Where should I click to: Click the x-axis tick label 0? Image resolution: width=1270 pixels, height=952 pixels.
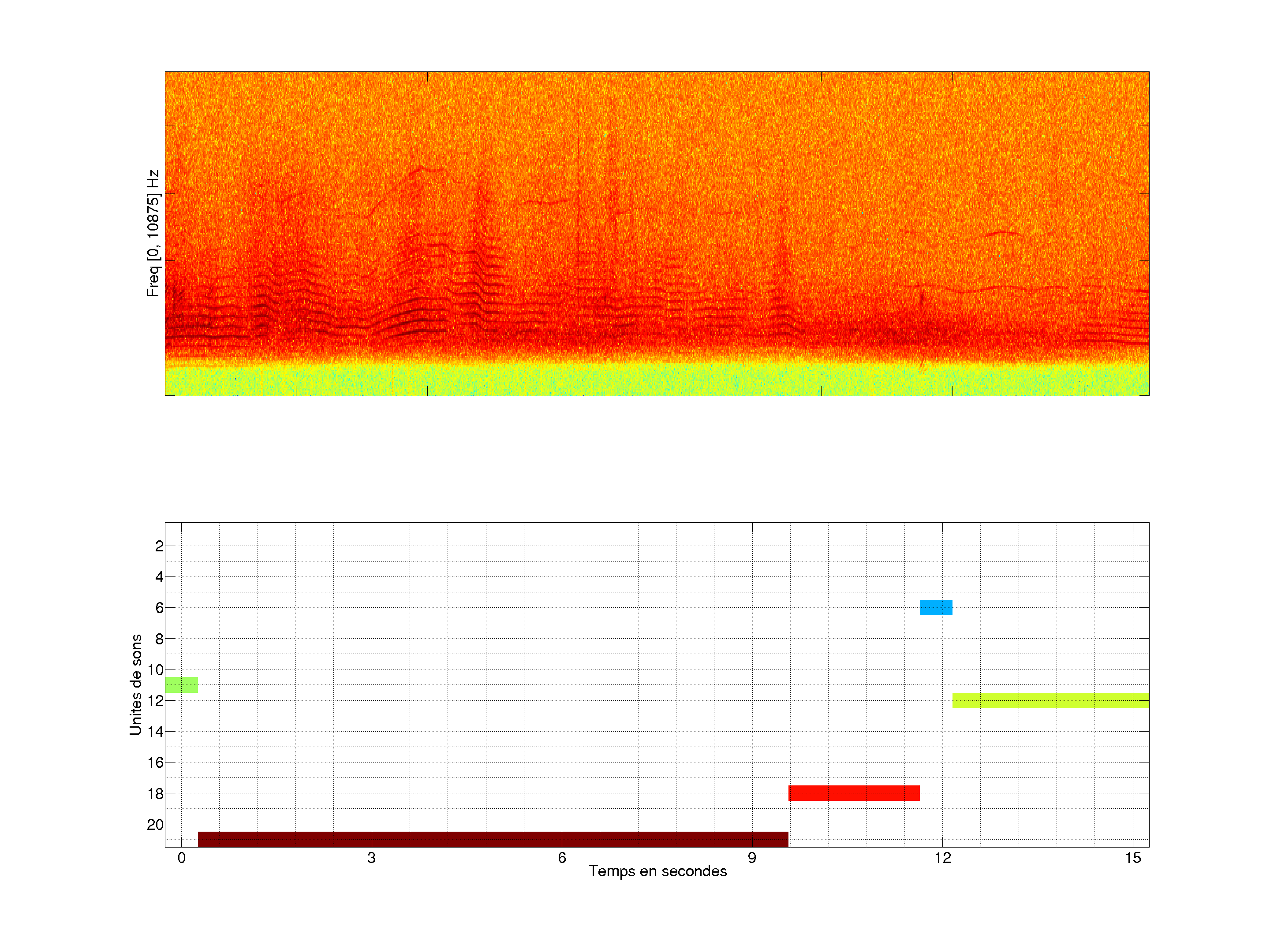[181, 858]
